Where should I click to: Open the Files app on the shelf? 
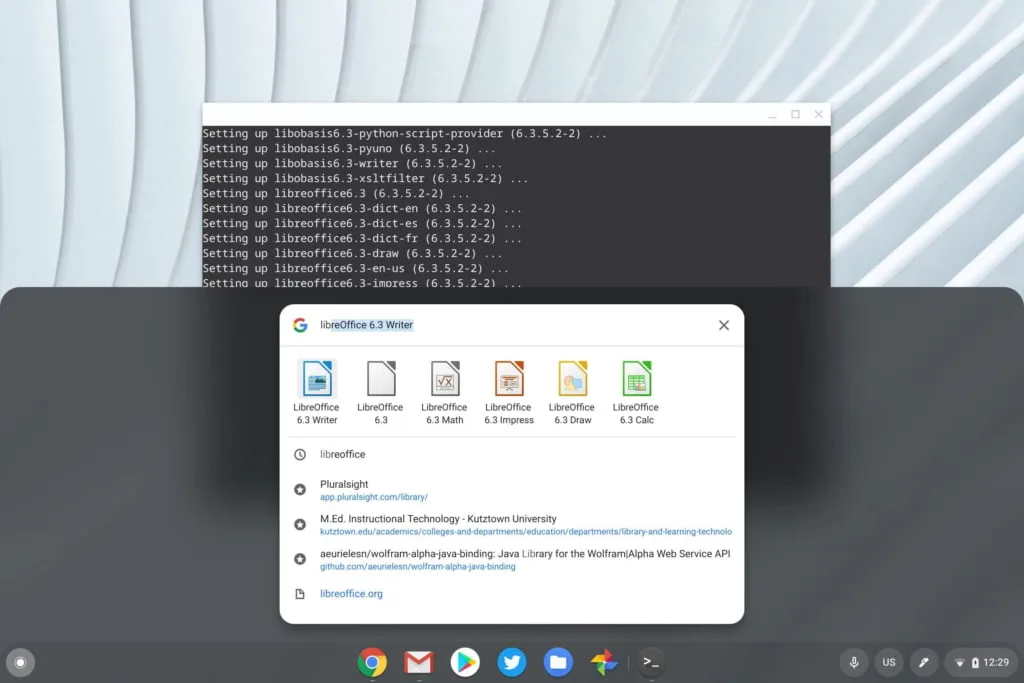point(558,662)
